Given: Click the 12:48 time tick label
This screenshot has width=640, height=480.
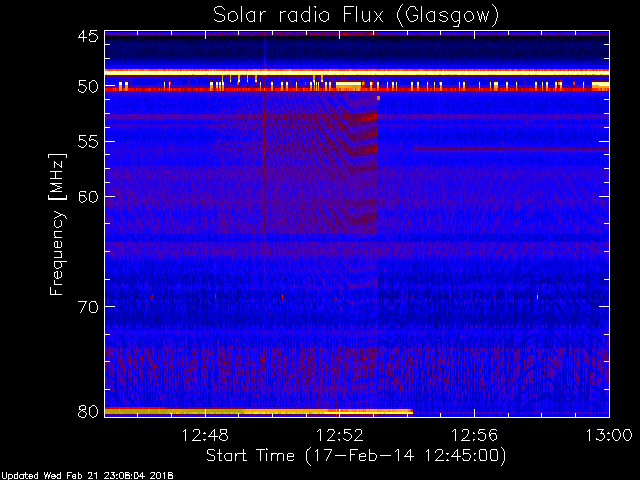Looking at the screenshot, I should [x=205, y=436].
